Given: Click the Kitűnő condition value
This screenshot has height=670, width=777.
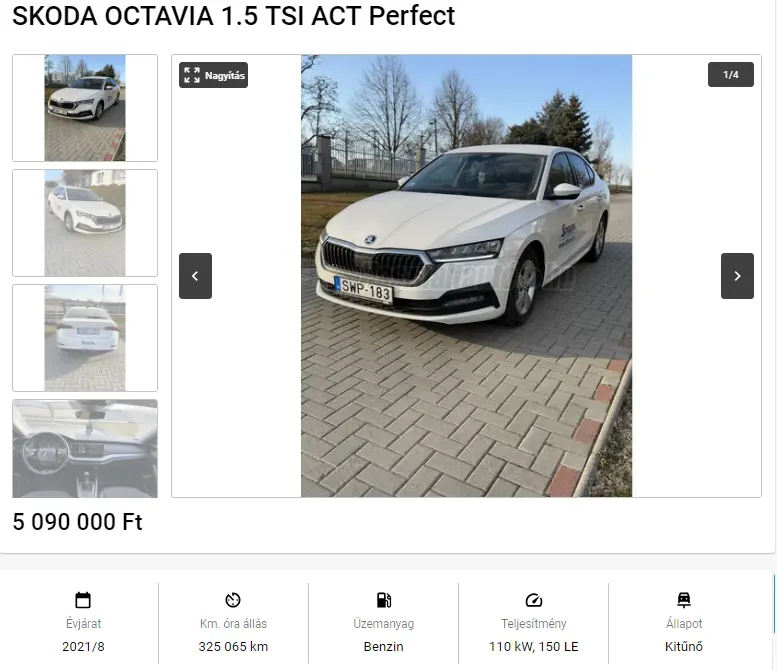Looking at the screenshot, I should click(x=684, y=646).
